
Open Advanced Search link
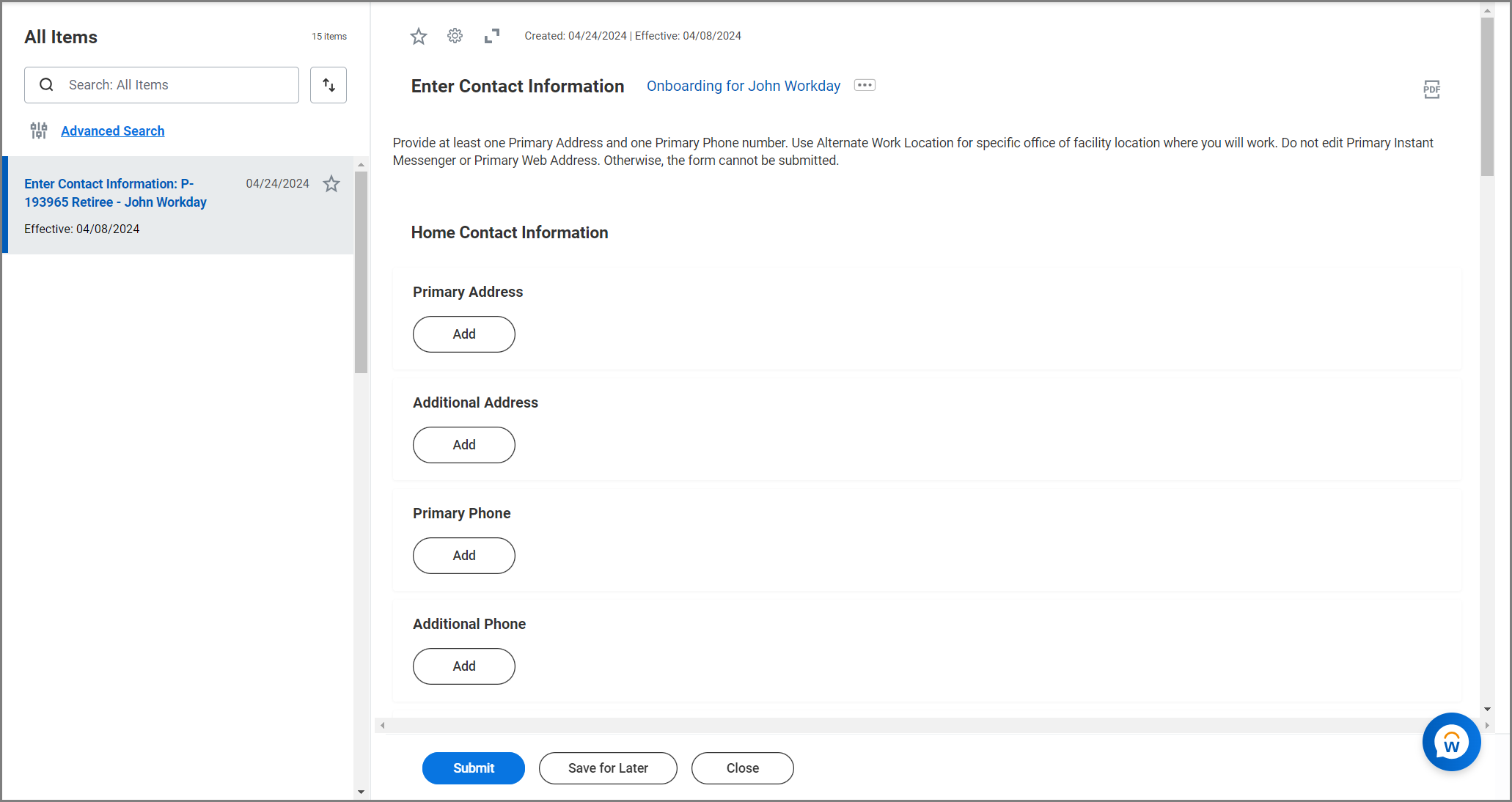[x=113, y=131]
